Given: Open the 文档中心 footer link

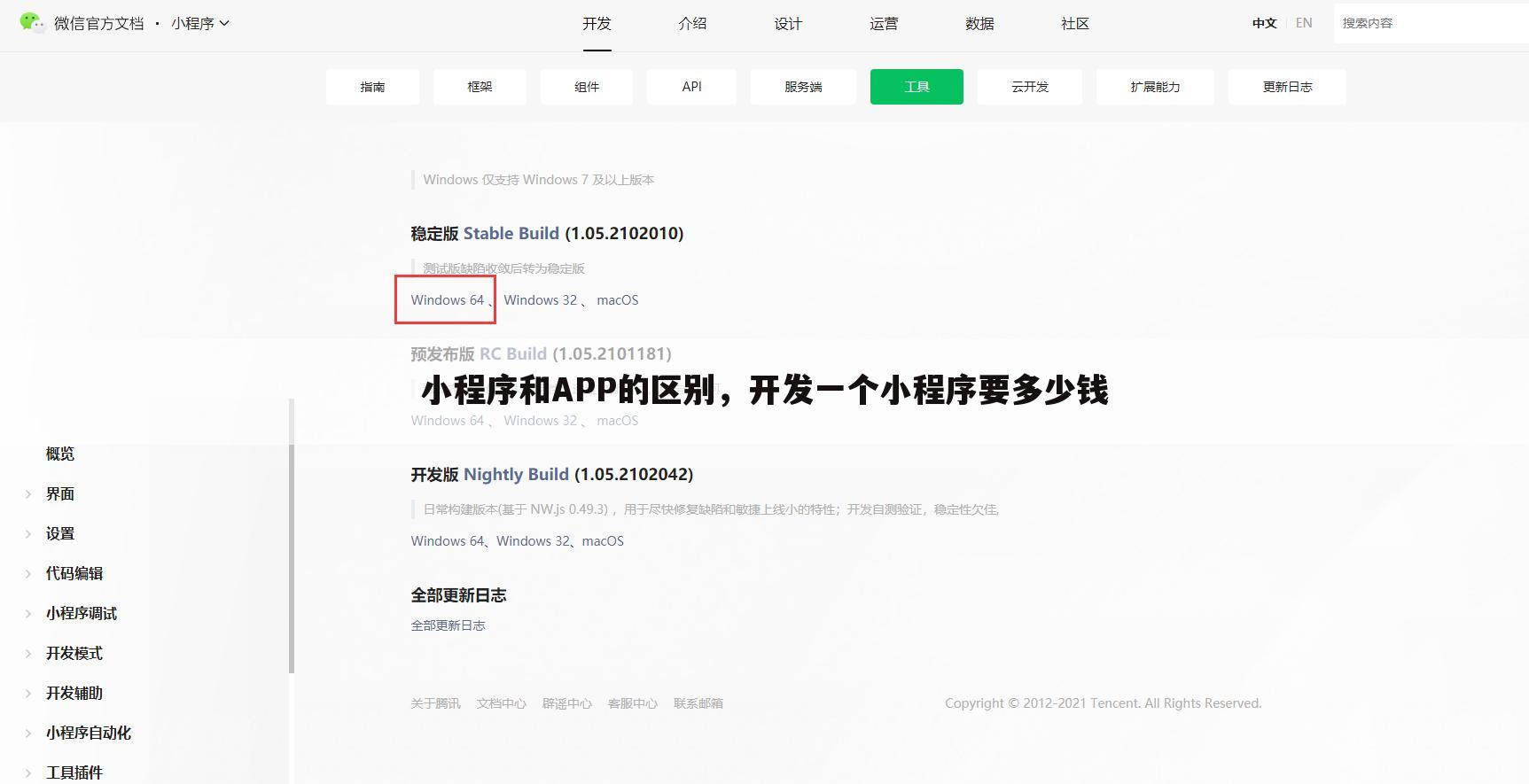Looking at the screenshot, I should (x=501, y=703).
